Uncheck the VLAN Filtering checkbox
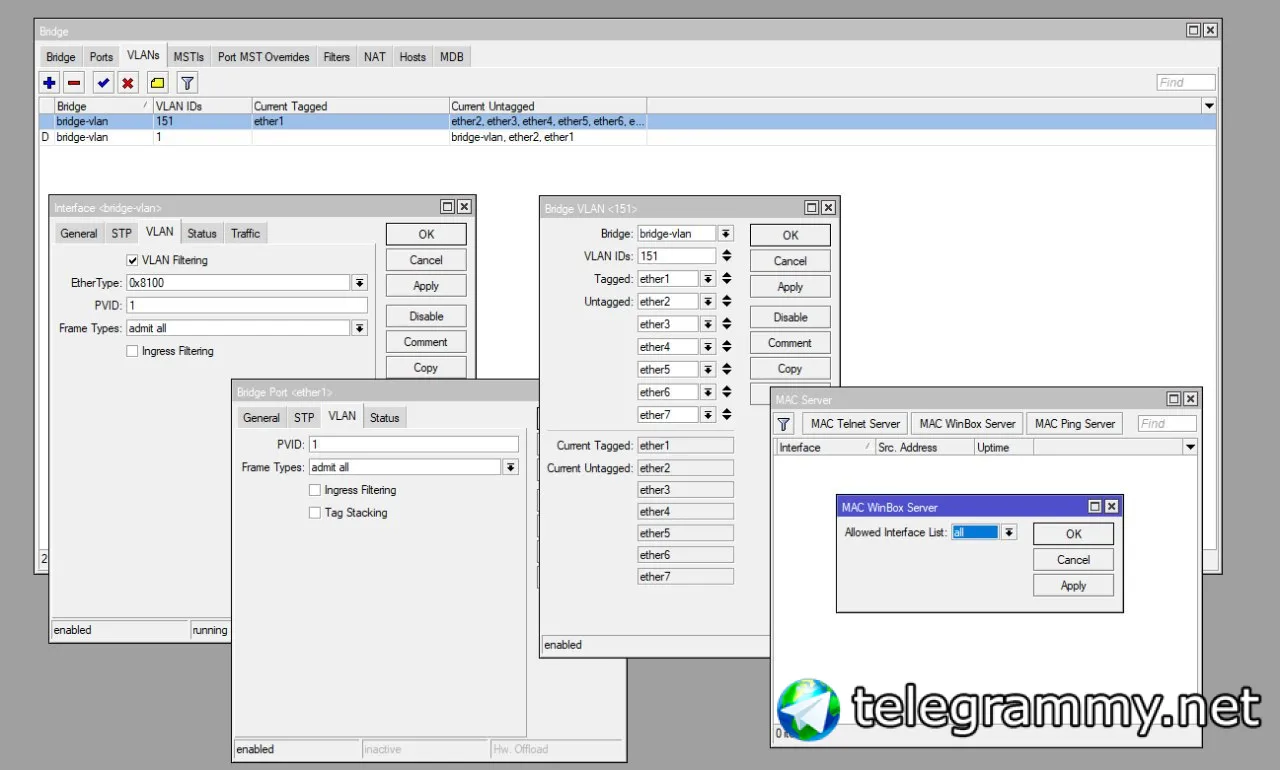 tap(133, 260)
